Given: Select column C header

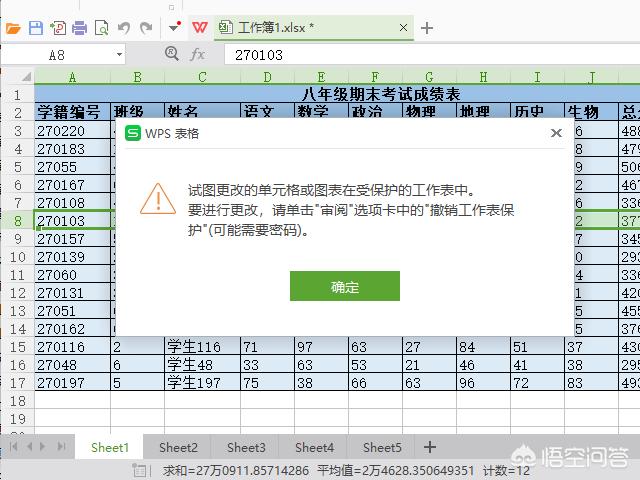Looking at the screenshot, I should point(202,77).
